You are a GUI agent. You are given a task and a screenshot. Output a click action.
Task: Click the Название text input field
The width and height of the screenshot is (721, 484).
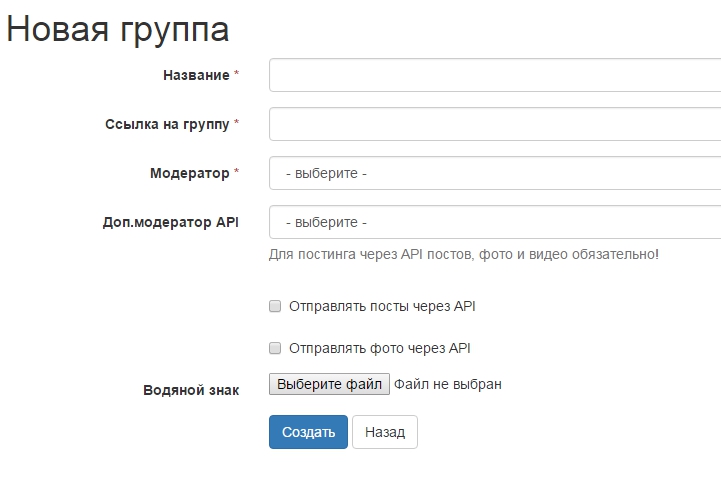pyautogui.click(x=495, y=75)
